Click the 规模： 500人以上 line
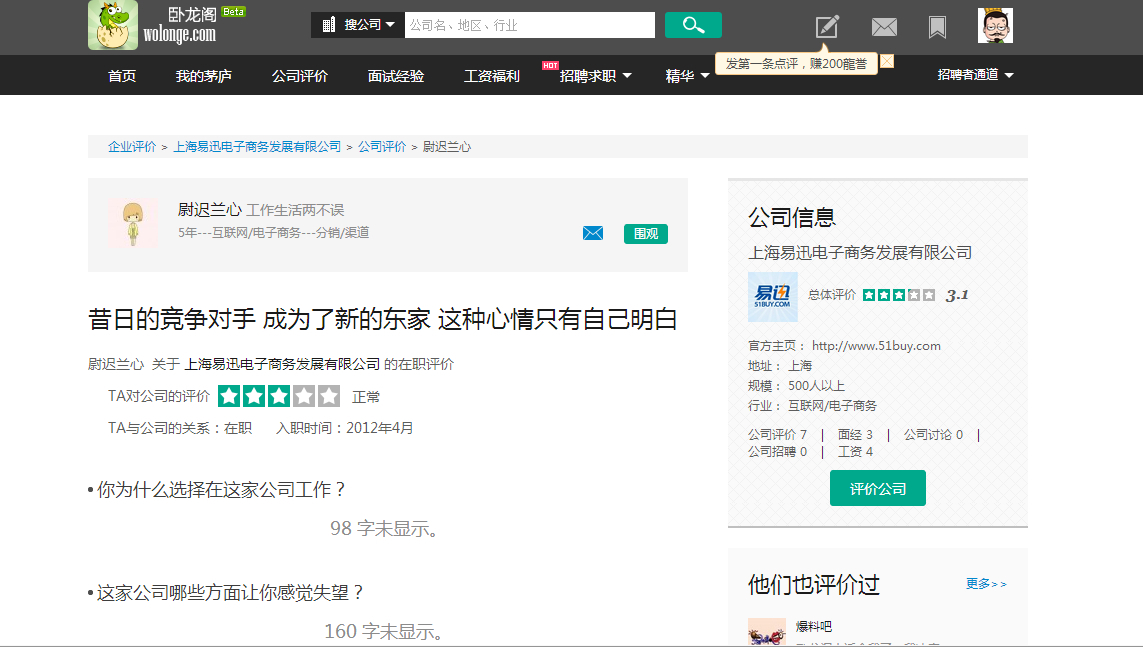The width and height of the screenshot is (1143, 647). [x=796, y=385]
